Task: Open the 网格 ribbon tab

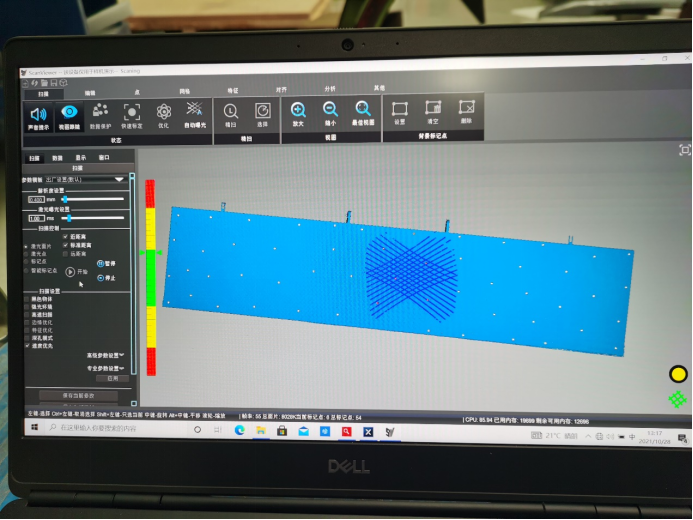Action: [184, 91]
